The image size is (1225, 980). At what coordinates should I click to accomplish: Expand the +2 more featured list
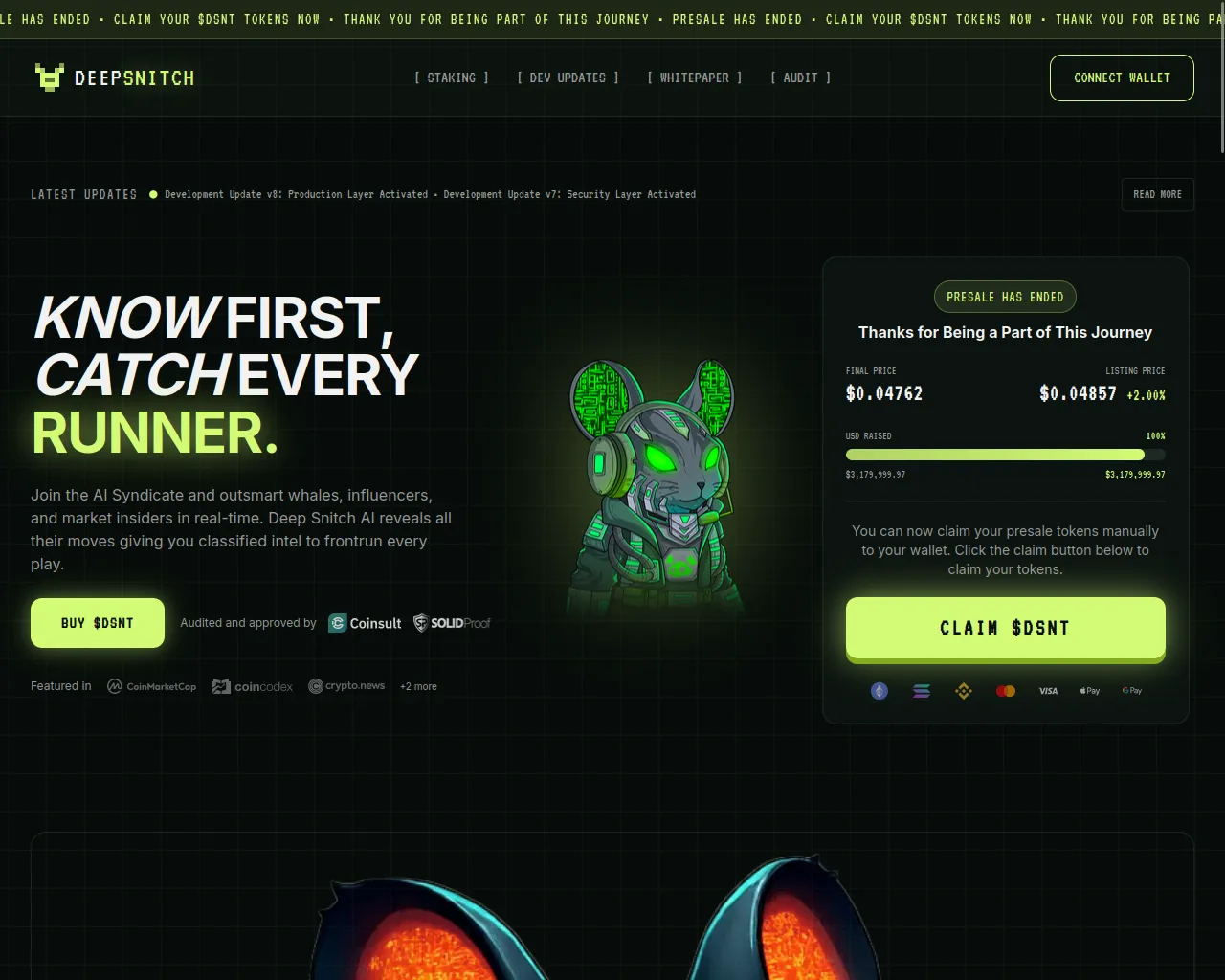pos(418,686)
